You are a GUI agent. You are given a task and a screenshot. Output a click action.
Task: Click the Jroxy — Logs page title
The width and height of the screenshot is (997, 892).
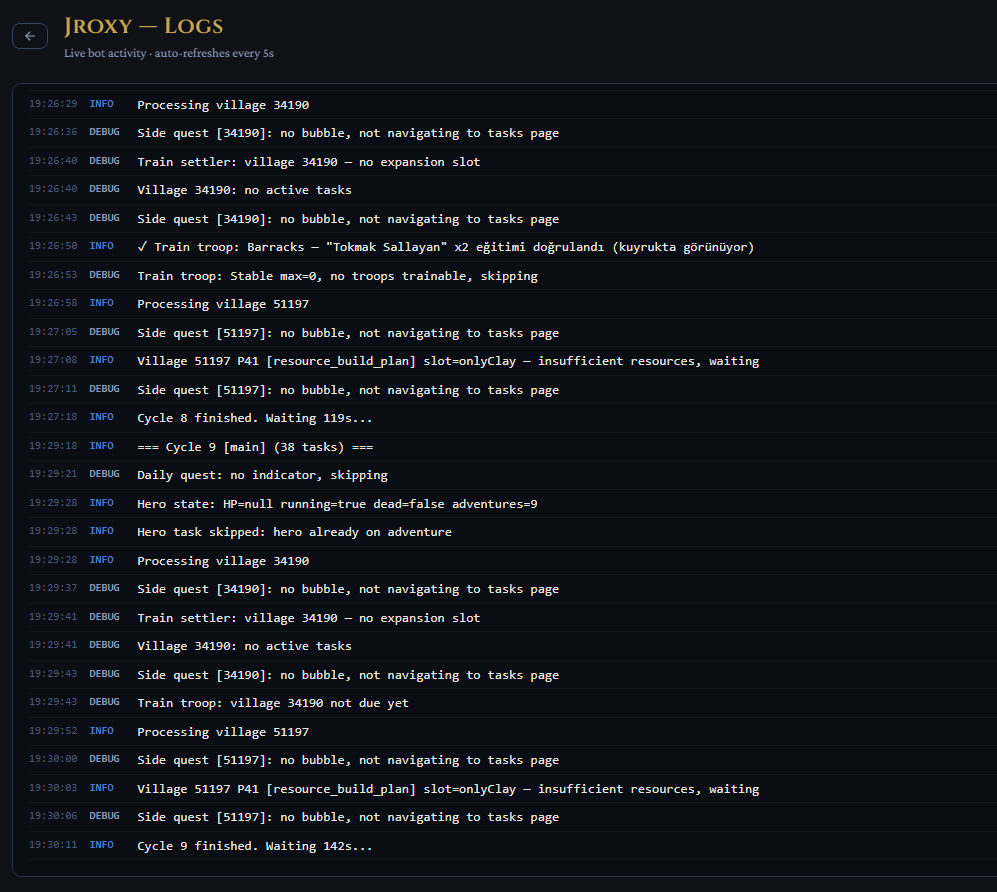coord(144,26)
